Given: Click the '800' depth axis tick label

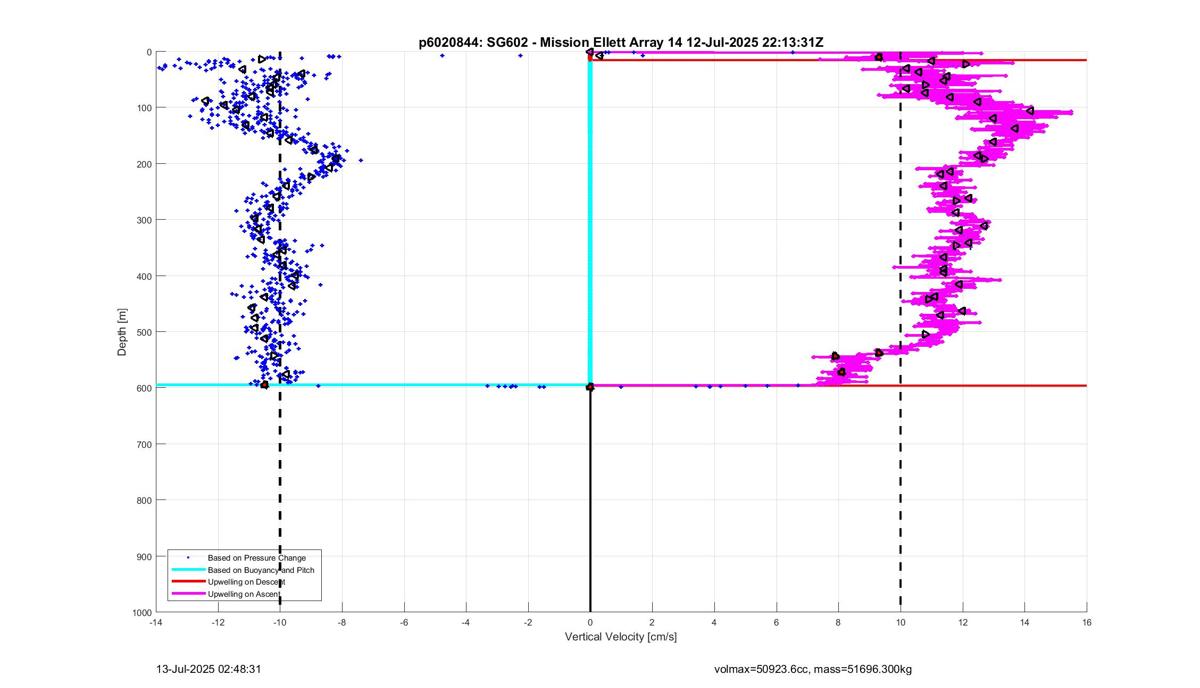Looking at the screenshot, I should click(143, 500).
